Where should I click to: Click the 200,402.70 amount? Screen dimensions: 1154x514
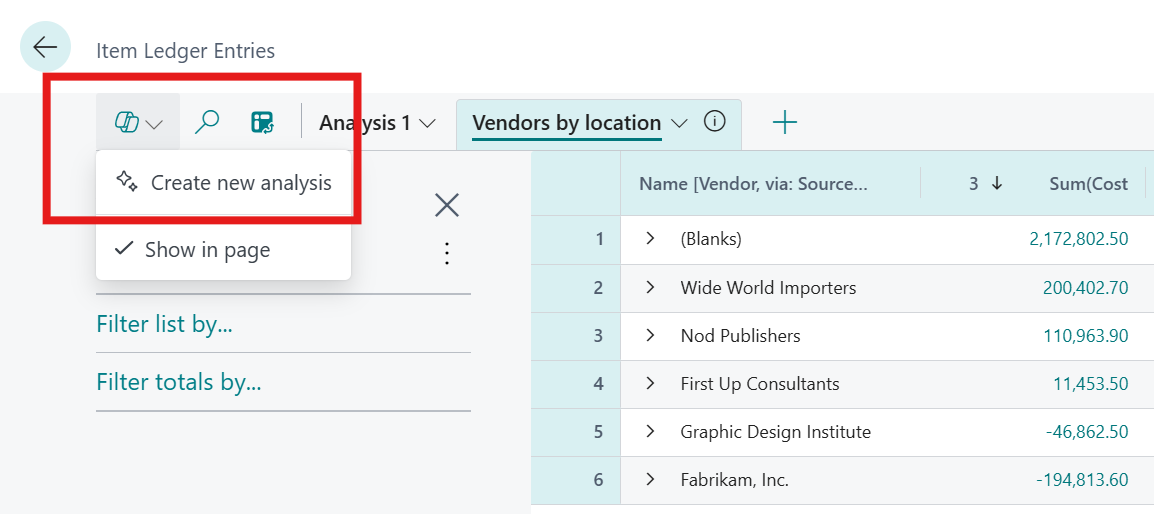pyautogui.click(x=1086, y=288)
